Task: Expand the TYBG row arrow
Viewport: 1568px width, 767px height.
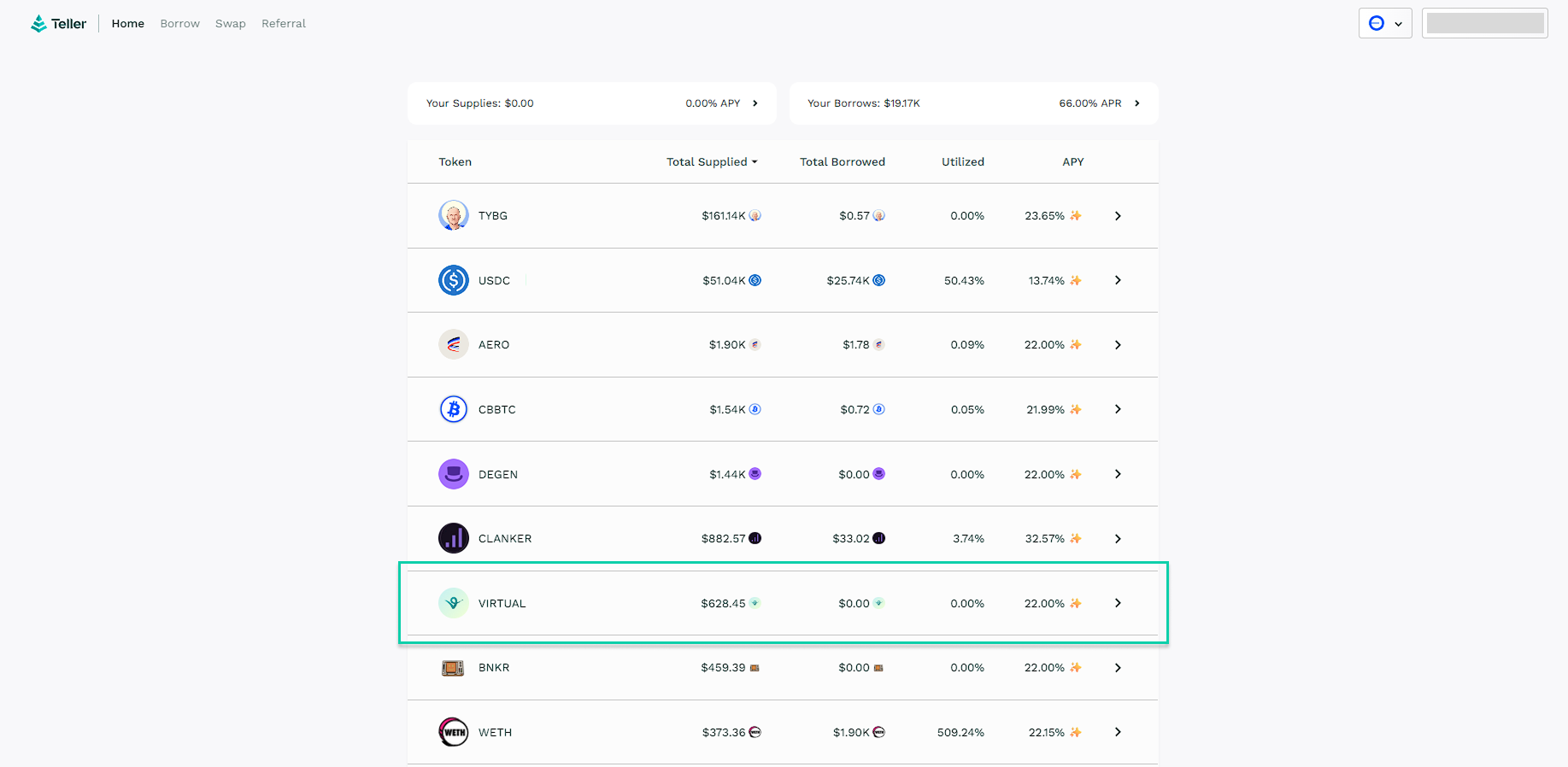Action: coord(1118,216)
